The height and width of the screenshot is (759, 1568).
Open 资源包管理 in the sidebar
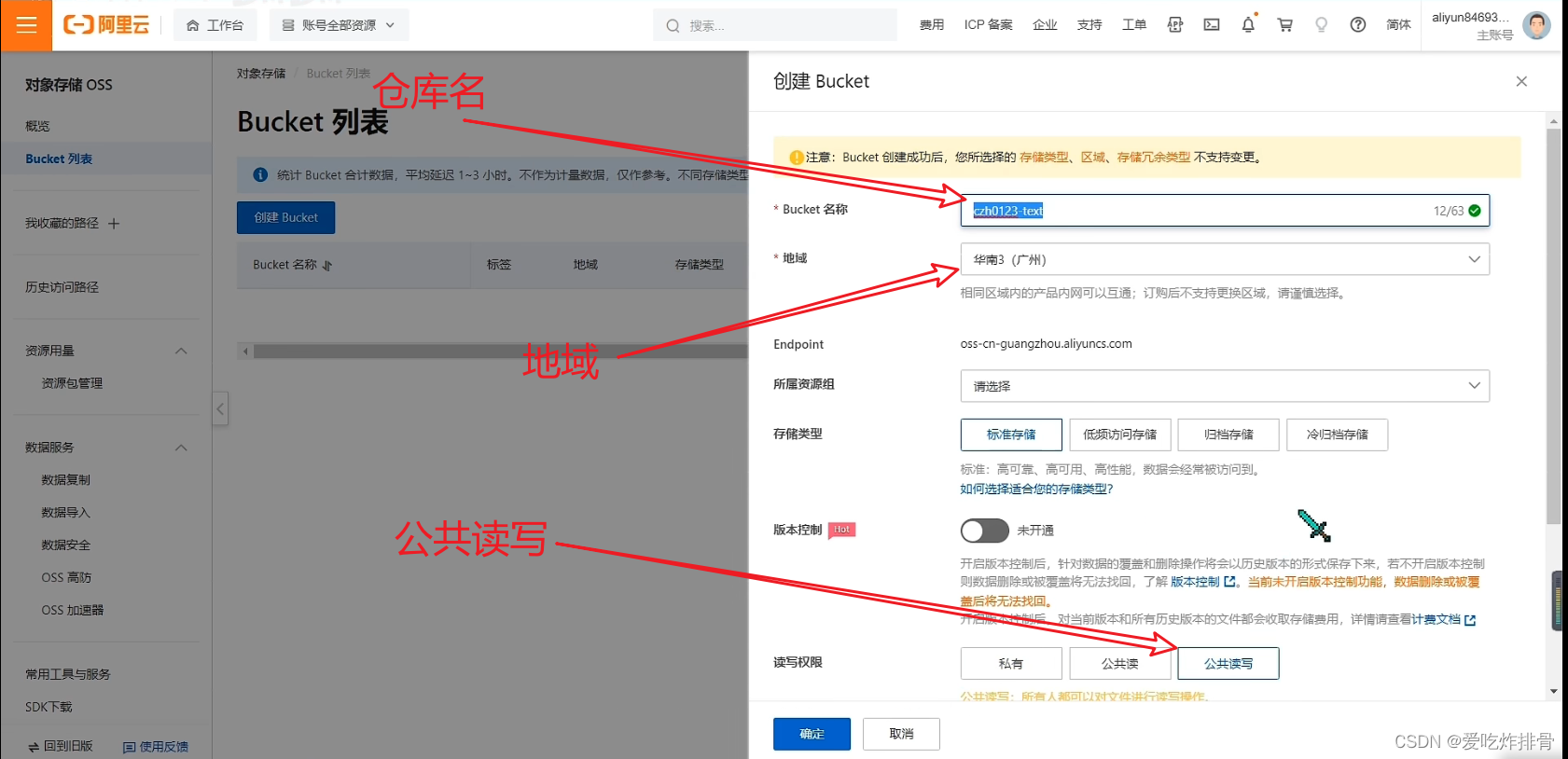click(x=72, y=383)
